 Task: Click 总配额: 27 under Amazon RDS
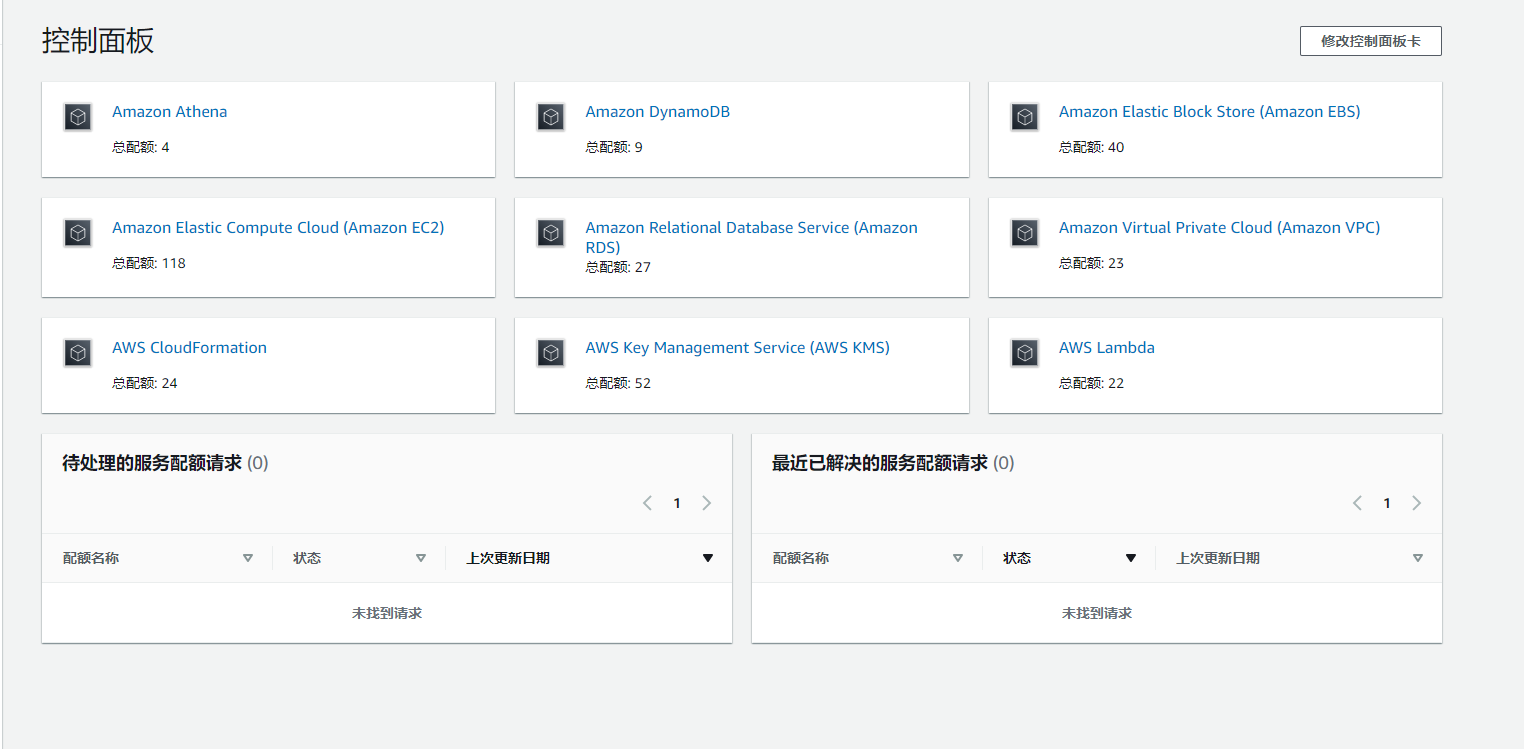(618, 267)
